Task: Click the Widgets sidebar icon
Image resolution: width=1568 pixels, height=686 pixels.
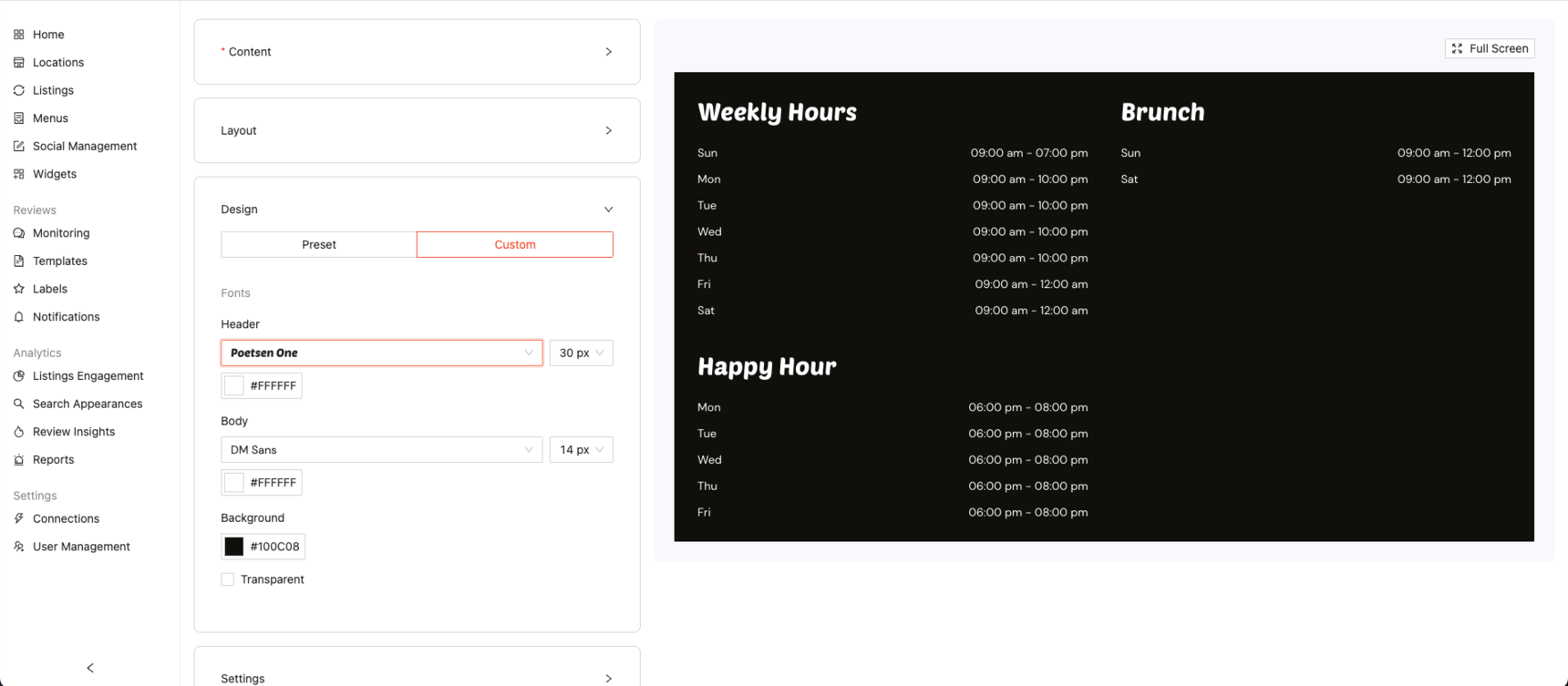Action: (19, 174)
